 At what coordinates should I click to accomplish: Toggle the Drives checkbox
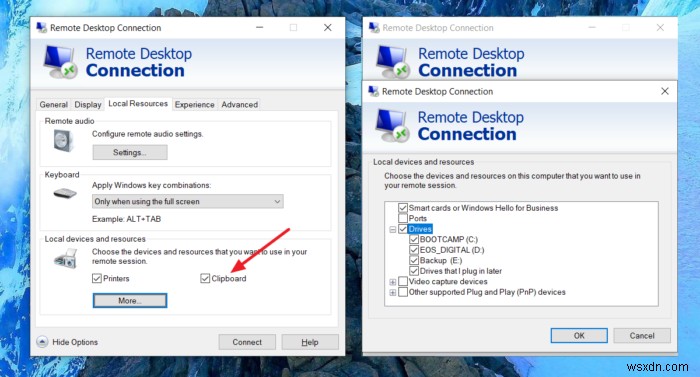point(403,229)
